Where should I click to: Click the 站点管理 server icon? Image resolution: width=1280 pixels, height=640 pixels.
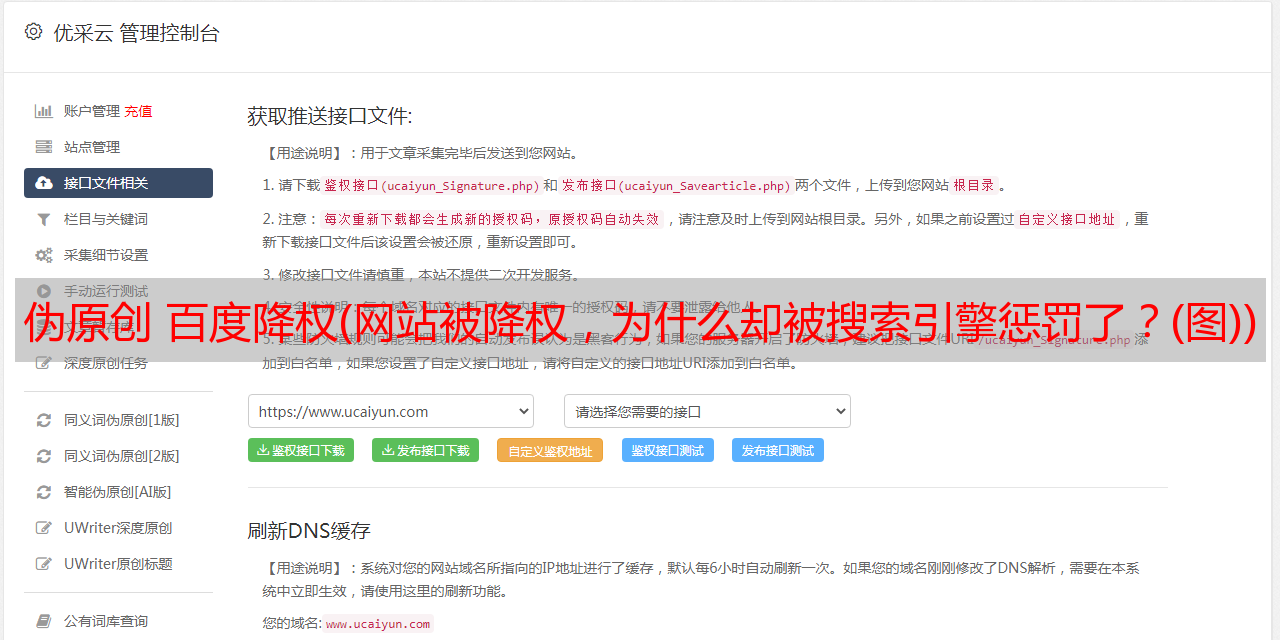[43, 147]
